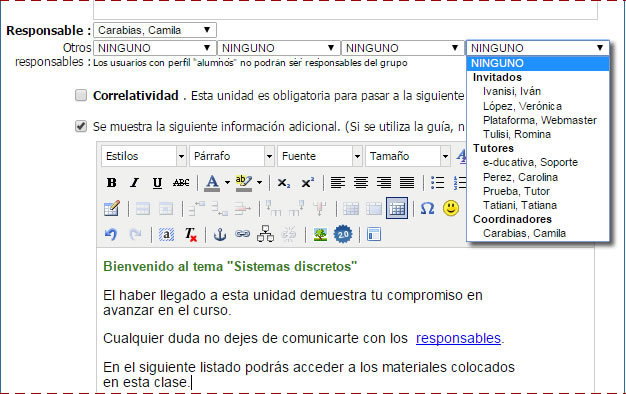Collapse the fourth opened NINGUNO dropdown
The width and height of the screenshot is (626, 394).
(537, 48)
